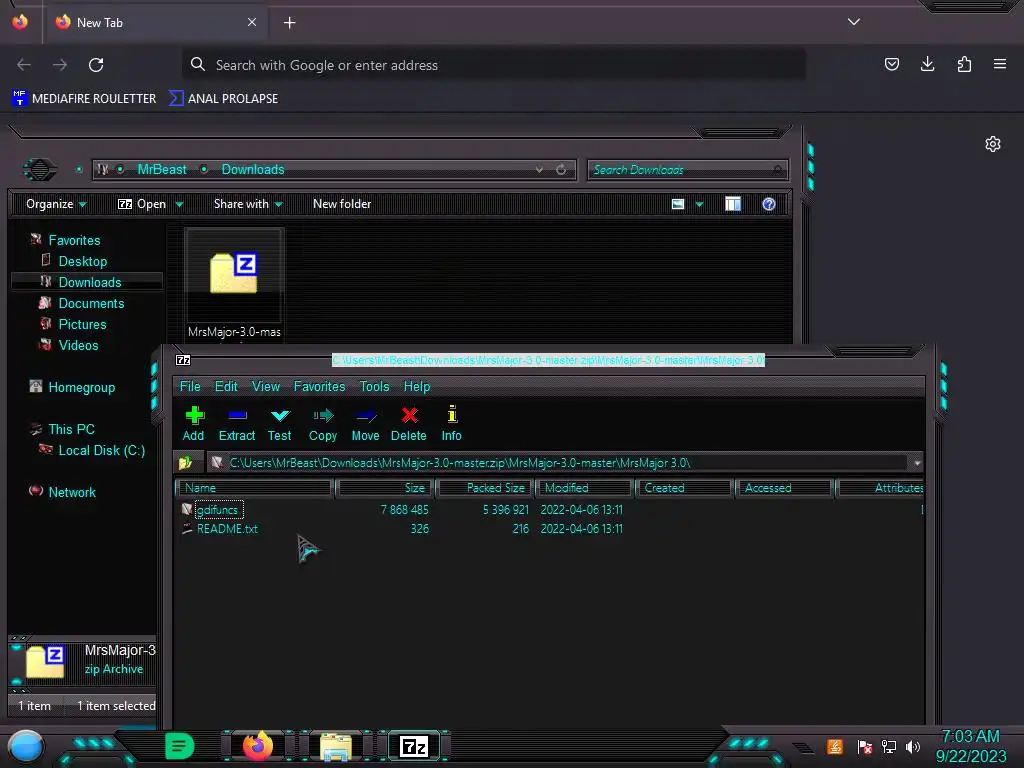Click Downloads in the Explorer breadcrumb
The width and height of the screenshot is (1024, 768).
coord(253,170)
